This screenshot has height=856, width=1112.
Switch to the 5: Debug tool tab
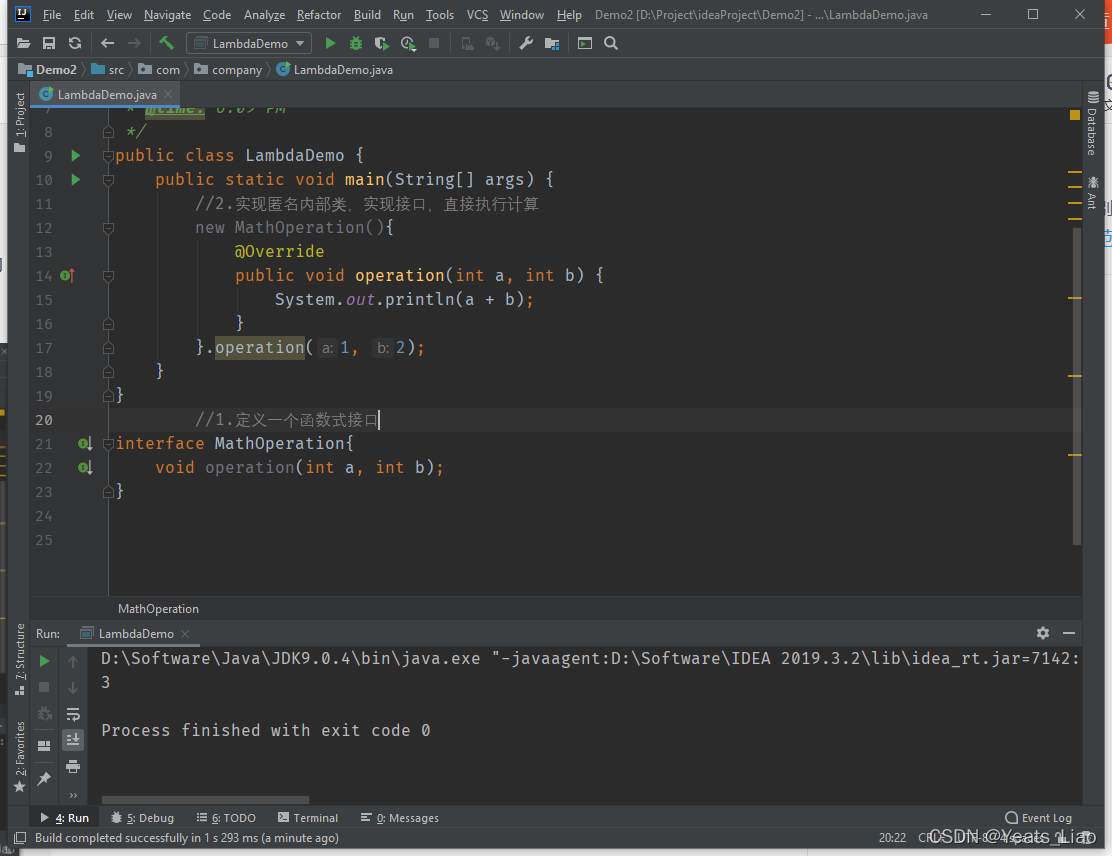click(142, 818)
